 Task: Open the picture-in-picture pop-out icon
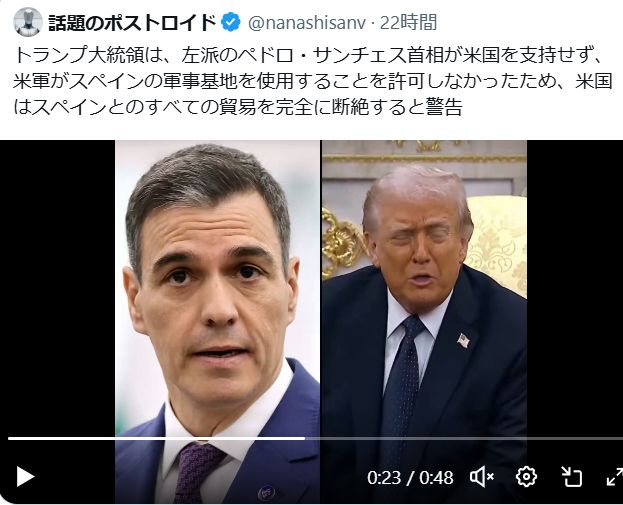(571, 476)
